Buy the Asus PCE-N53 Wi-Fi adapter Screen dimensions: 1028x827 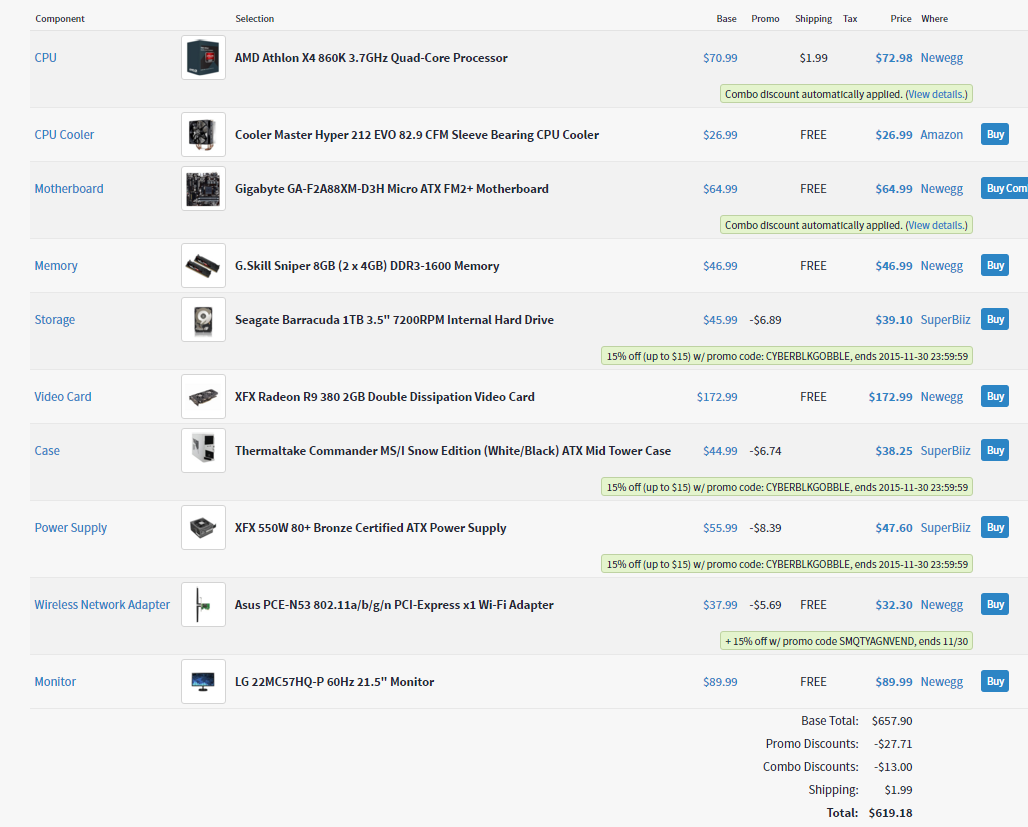coord(995,605)
